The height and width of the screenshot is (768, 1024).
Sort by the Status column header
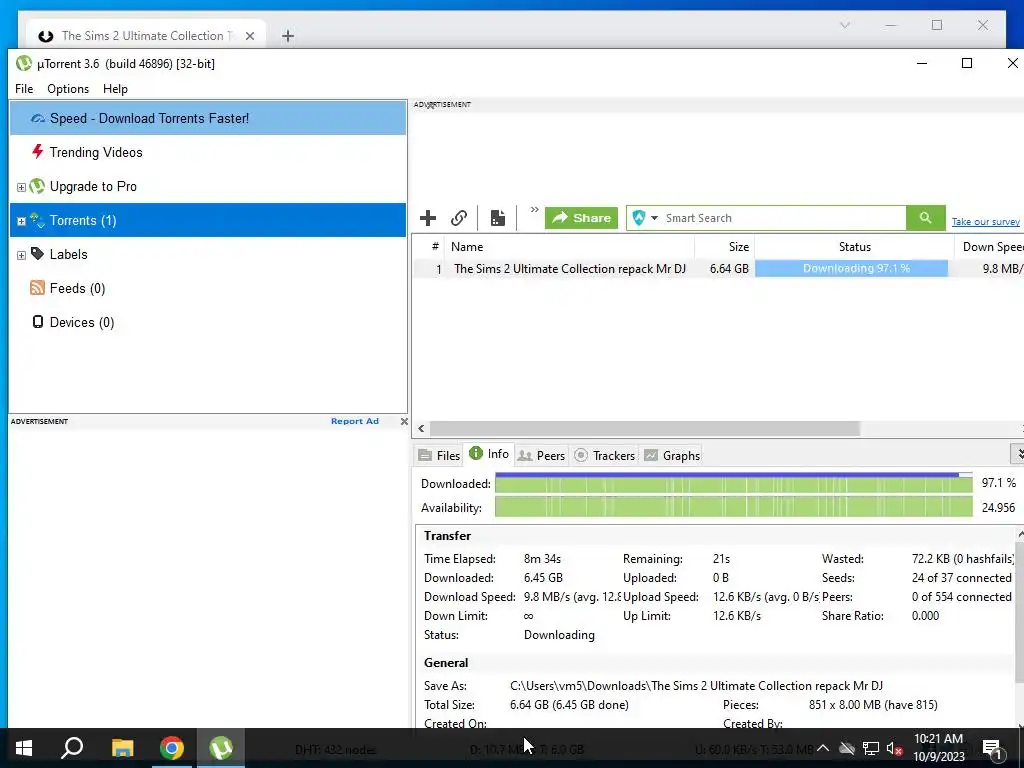coord(854,247)
